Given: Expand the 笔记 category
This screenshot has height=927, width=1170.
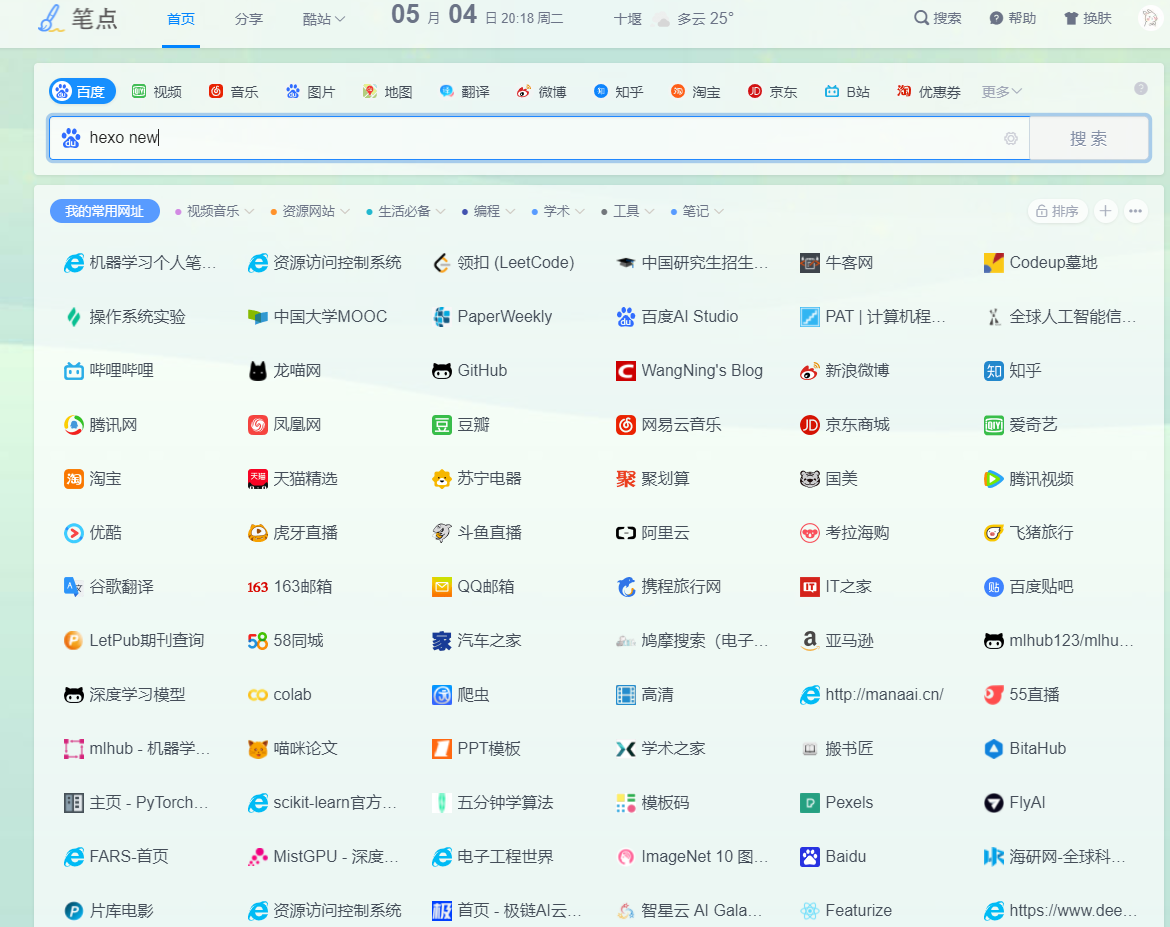Looking at the screenshot, I should coord(697,211).
